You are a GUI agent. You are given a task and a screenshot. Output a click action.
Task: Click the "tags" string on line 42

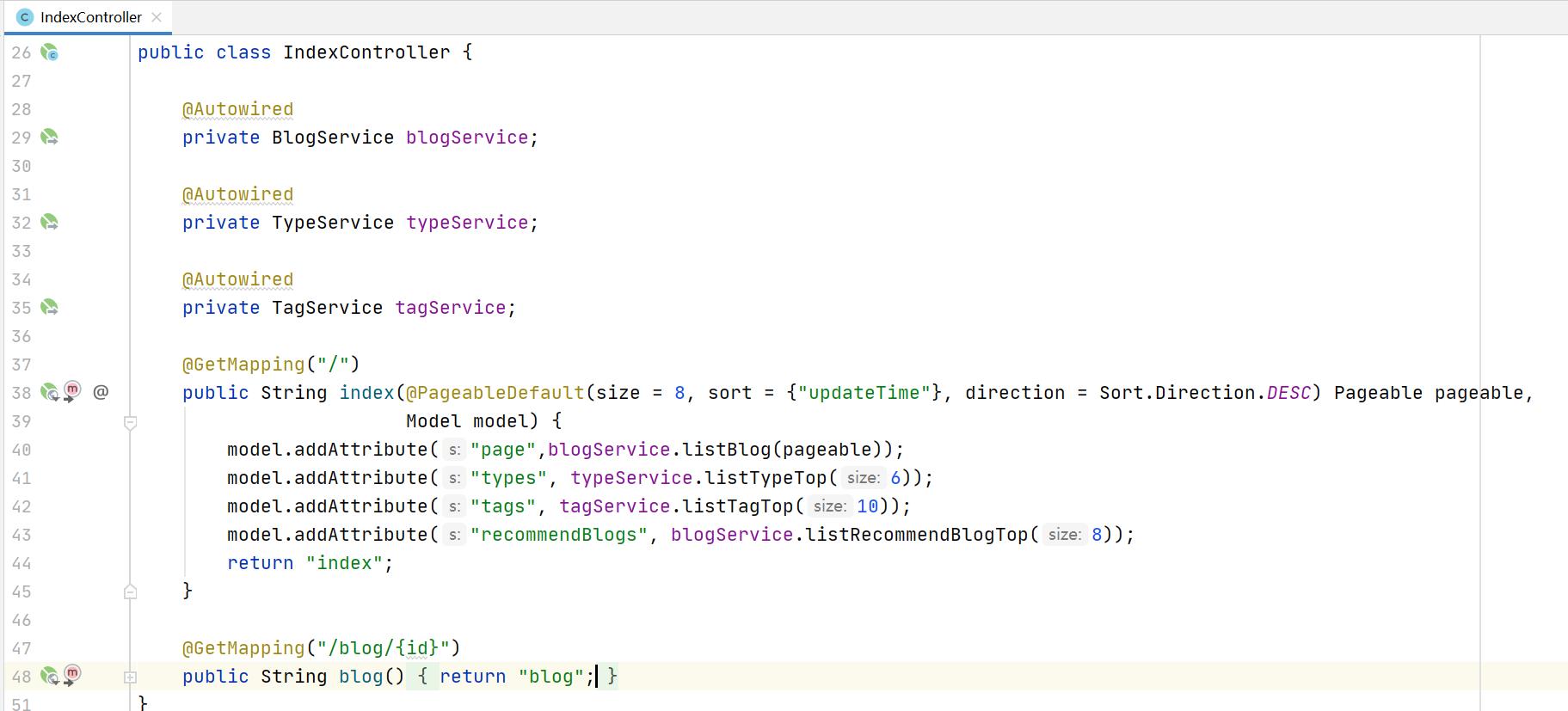(x=503, y=506)
